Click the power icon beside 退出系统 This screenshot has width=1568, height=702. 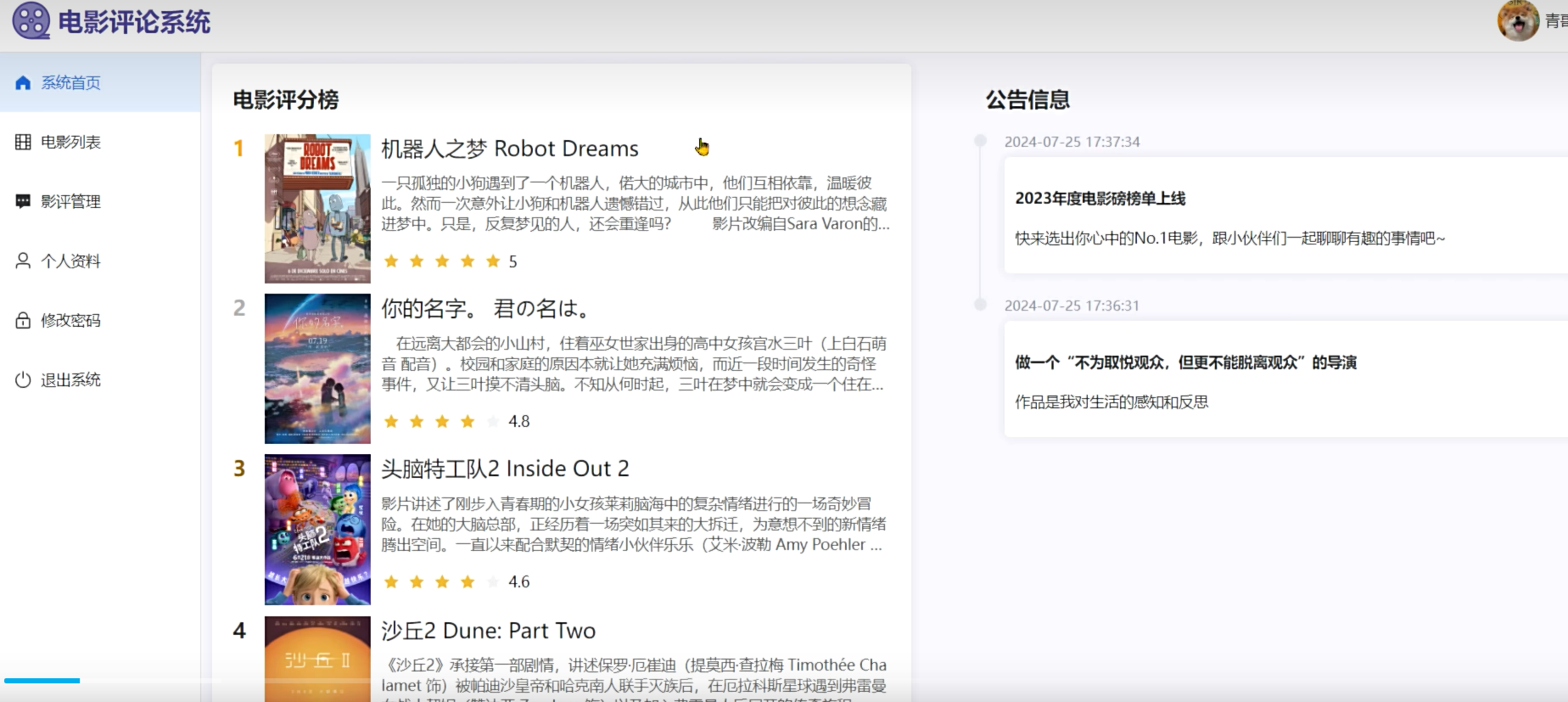(x=23, y=379)
